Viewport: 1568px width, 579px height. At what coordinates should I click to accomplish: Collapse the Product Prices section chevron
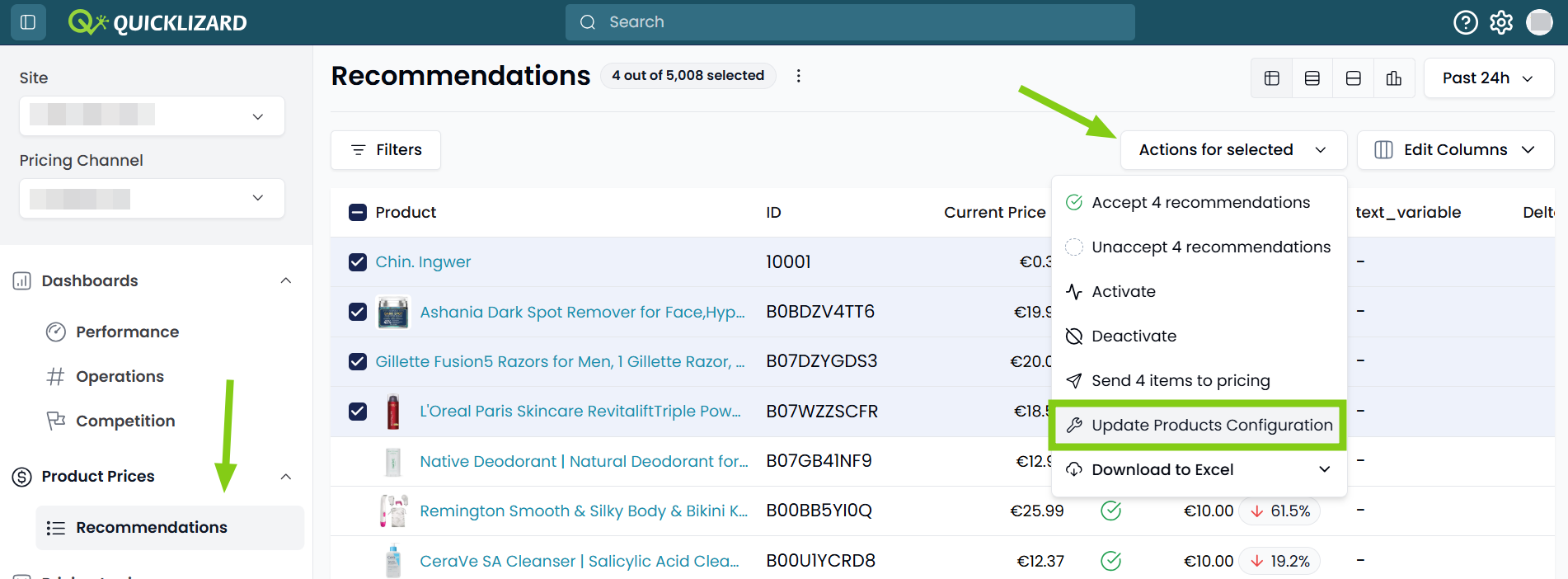click(286, 477)
